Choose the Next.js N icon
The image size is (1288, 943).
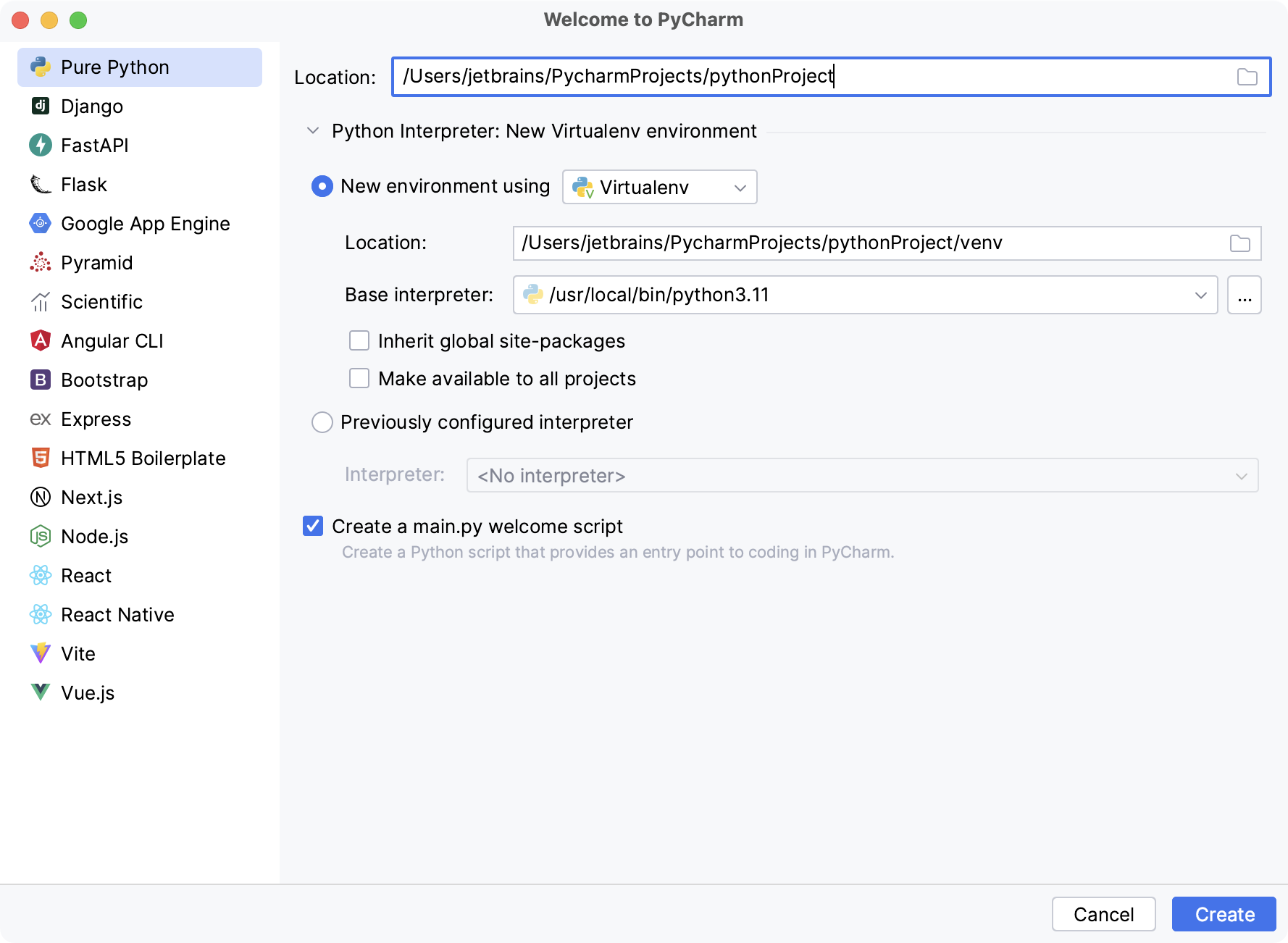(41, 498)
